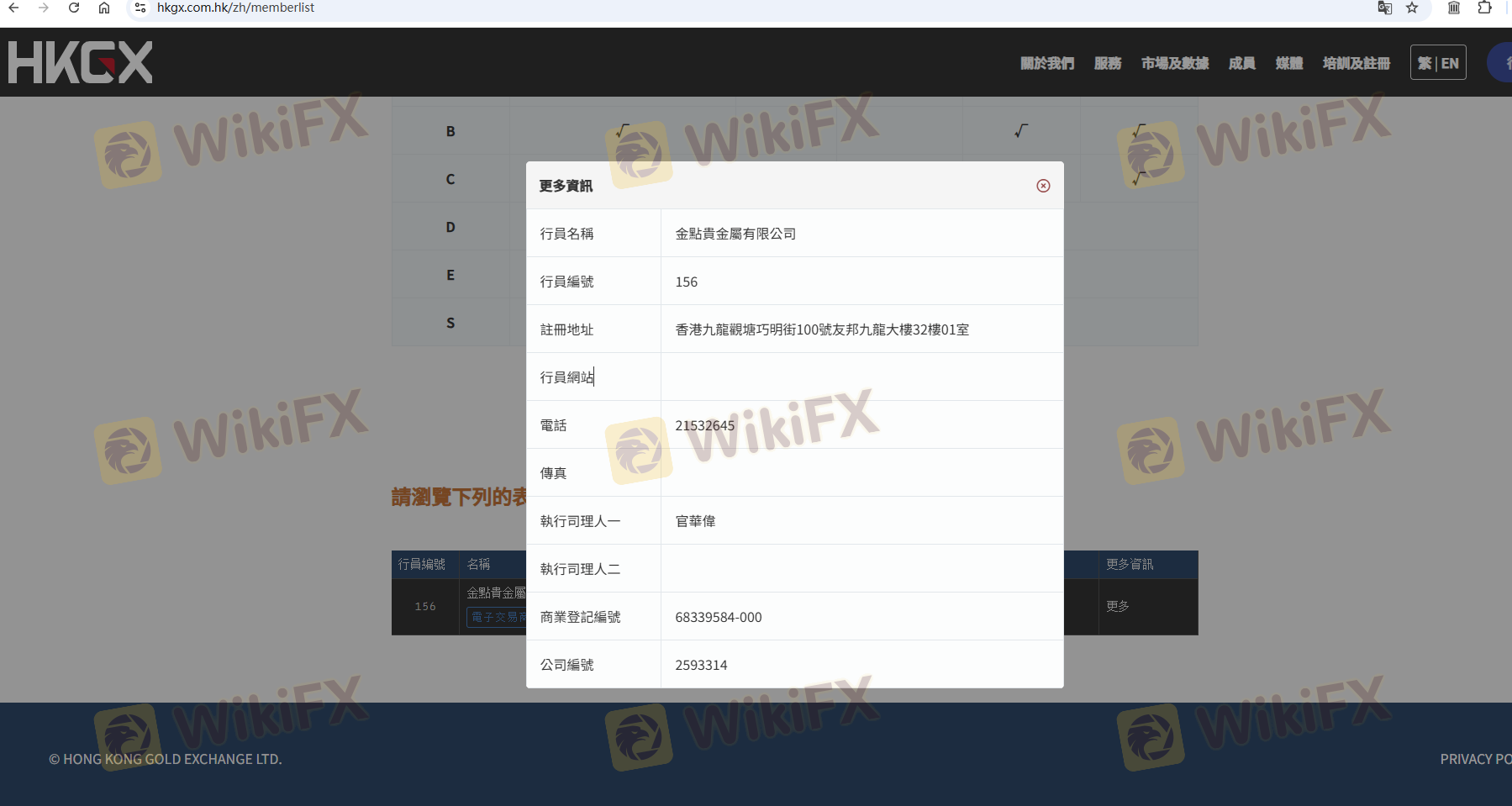1512x806 pixels.
Task: Click member number 156 in the background table
Action: click(425, 606)
